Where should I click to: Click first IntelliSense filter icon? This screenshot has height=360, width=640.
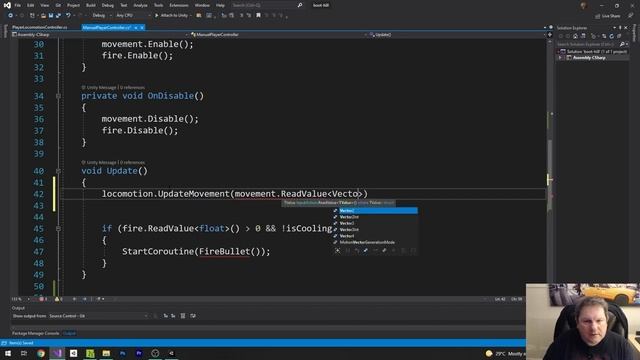(338, 250)
